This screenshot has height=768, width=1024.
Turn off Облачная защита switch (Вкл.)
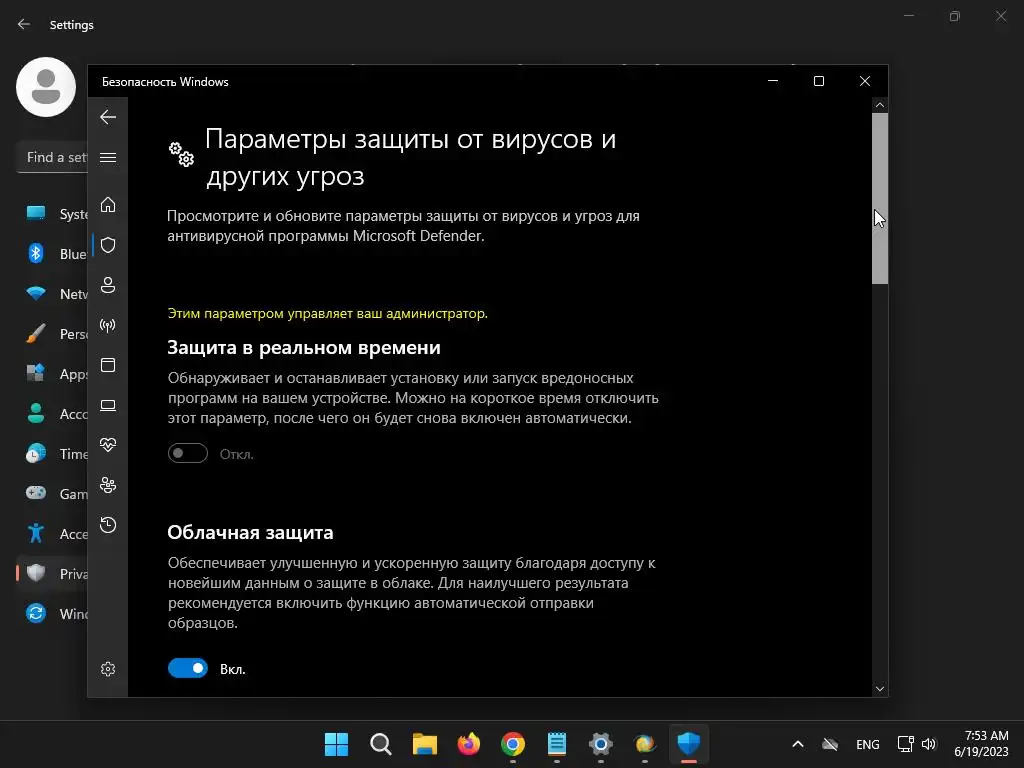(x=187, y=668)
